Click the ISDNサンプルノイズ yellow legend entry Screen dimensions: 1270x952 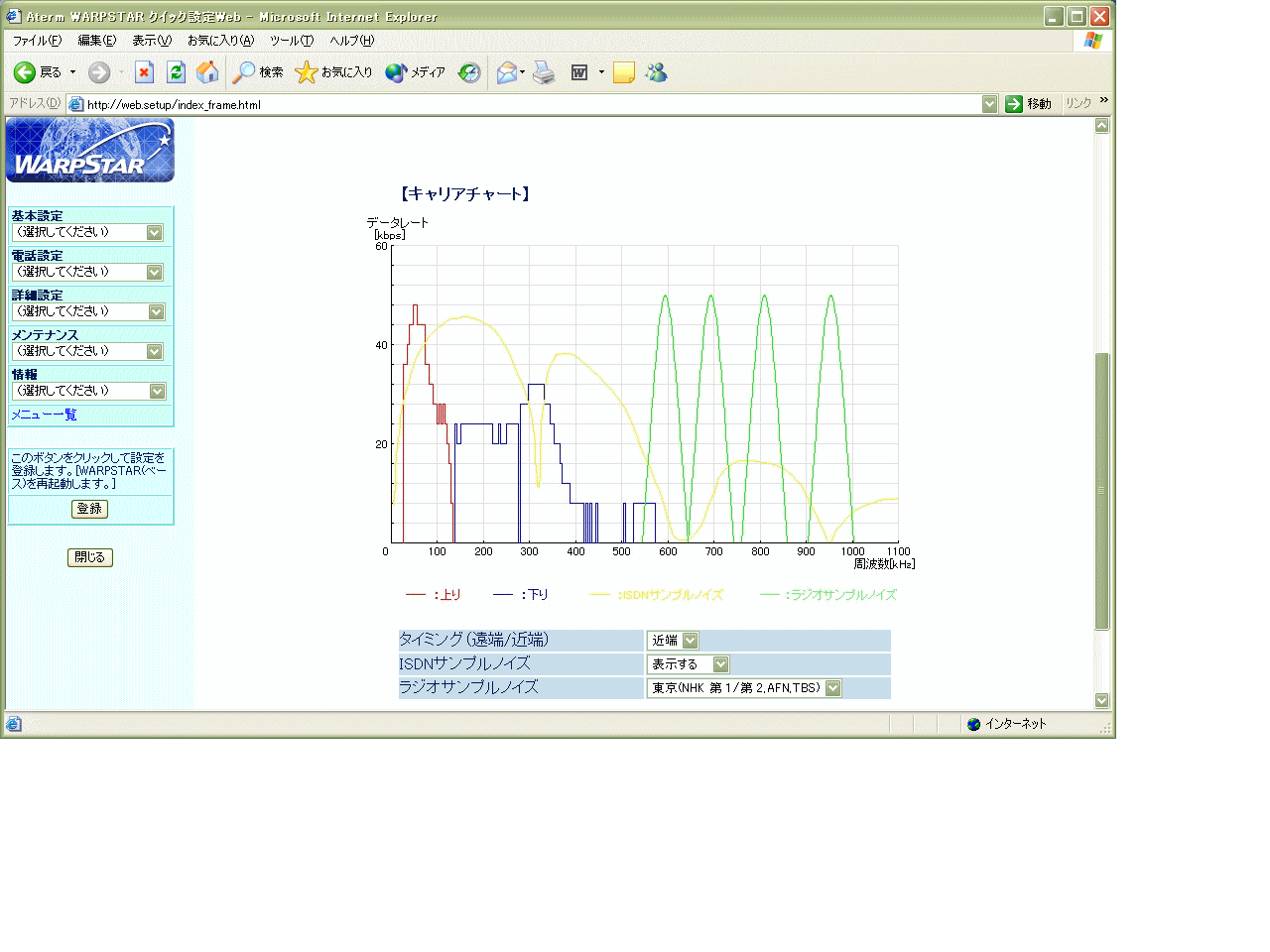tap(657, 595)
